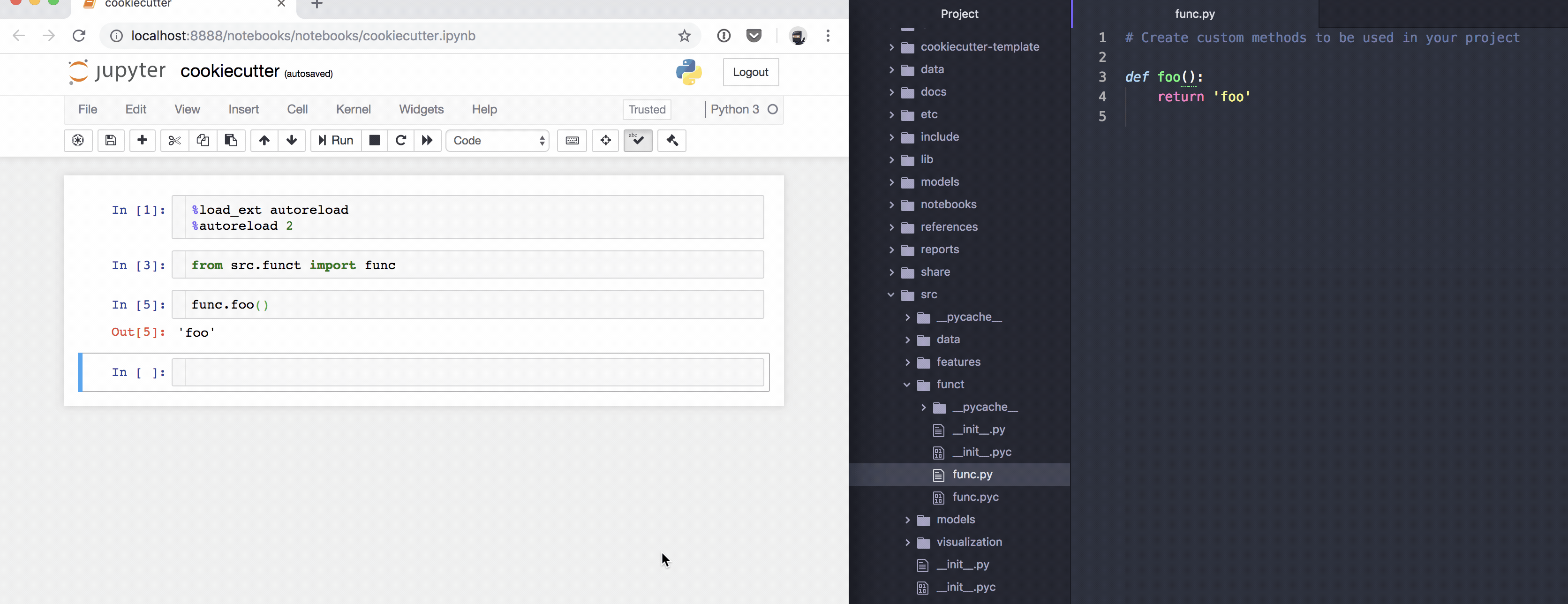Image resolution: width=1568 pixels, height=604 pixels.
Task: Go back in browser history
Action: (x=19, y=36)
